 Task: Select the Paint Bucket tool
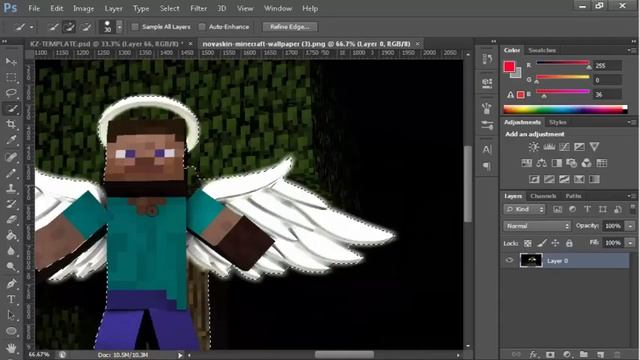pyautogui.click(x=11, y=235)
